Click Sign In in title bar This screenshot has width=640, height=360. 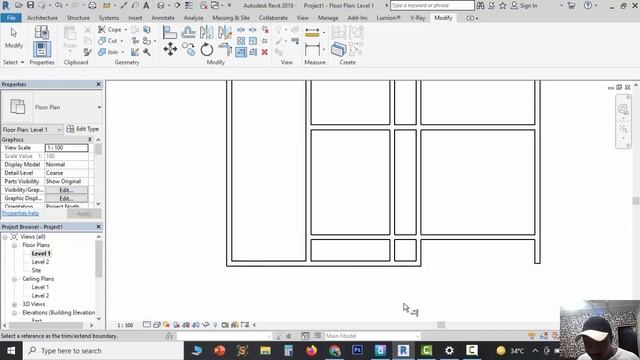coord(524,6)
